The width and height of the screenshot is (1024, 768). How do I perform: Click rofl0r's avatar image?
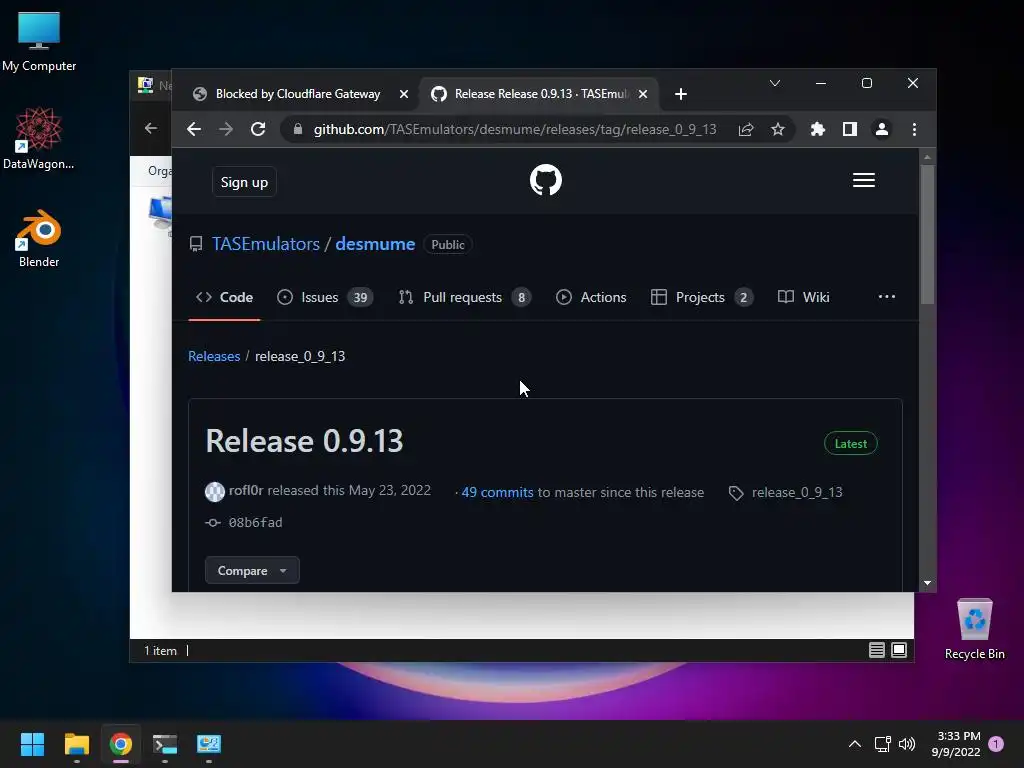point(215,491)
